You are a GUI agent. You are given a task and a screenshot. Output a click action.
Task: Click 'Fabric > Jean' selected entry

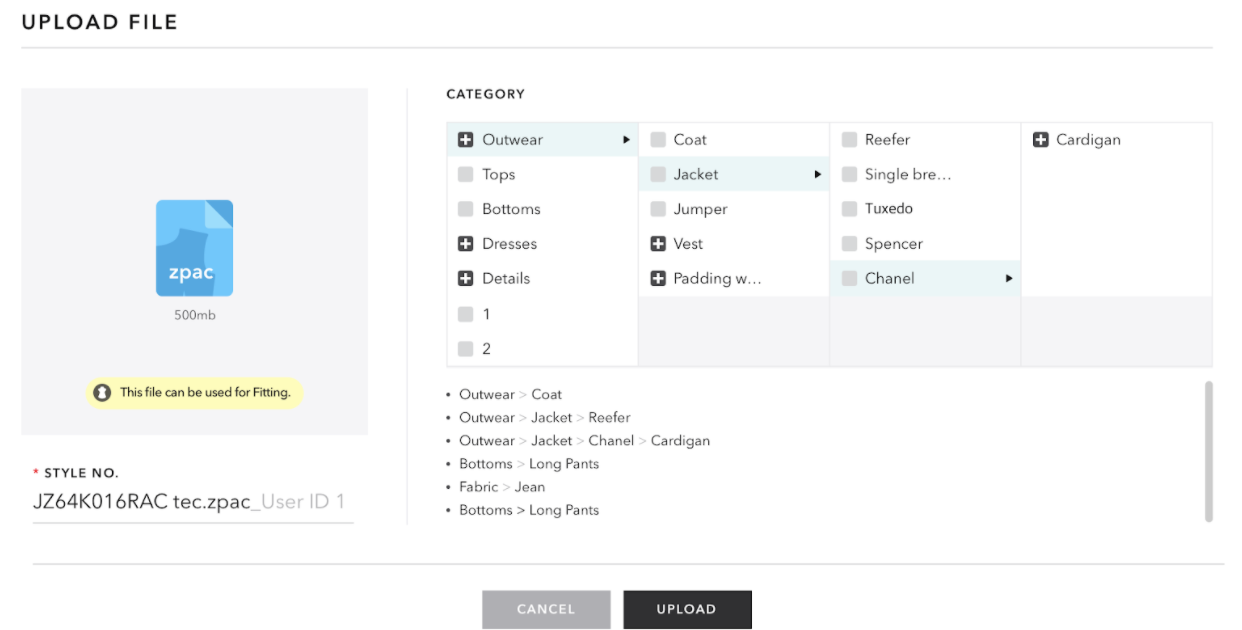pyautogui.click(x=502, y=487)
